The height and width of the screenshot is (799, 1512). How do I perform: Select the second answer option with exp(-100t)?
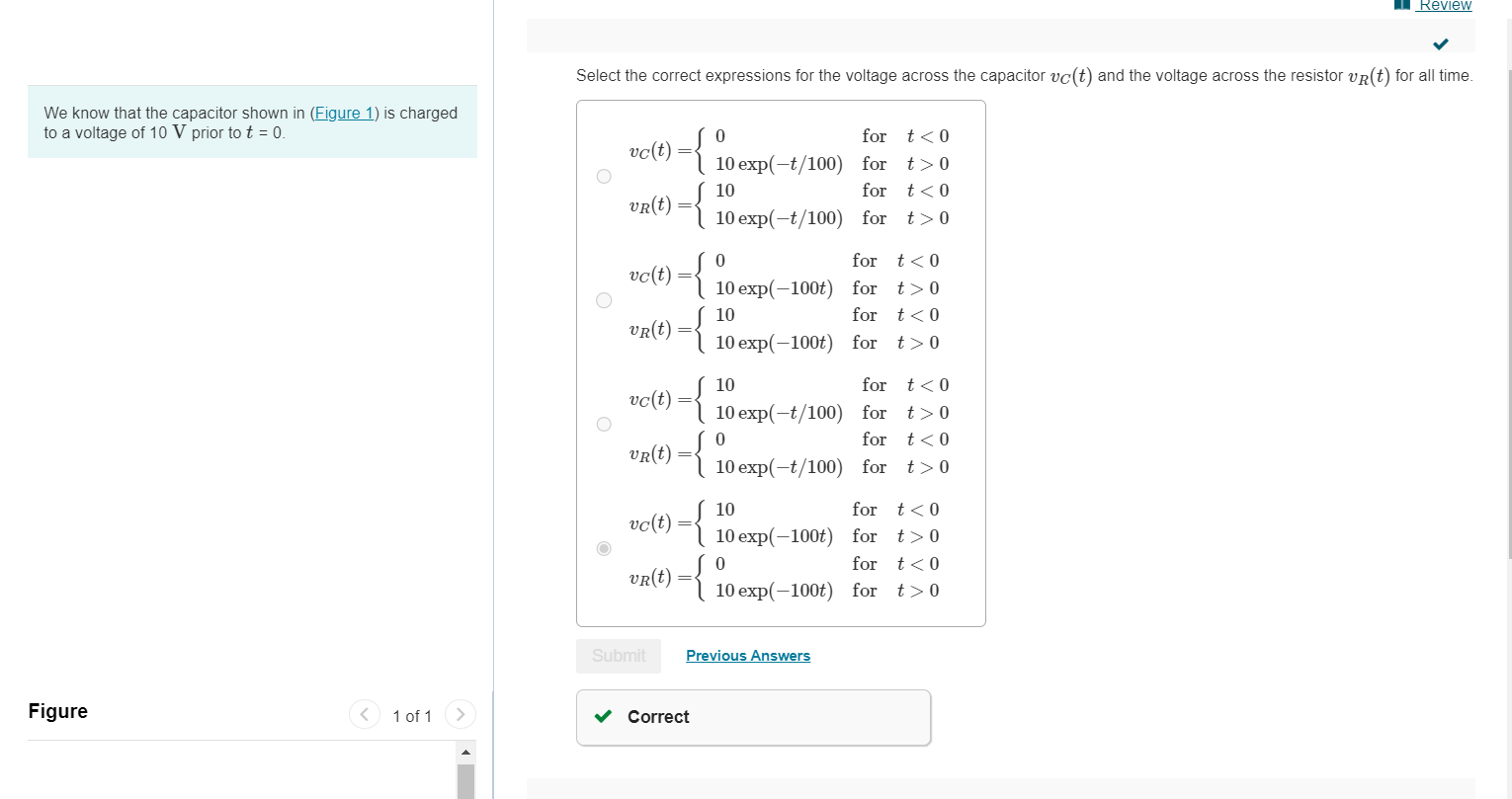click(x=603, y=300)
